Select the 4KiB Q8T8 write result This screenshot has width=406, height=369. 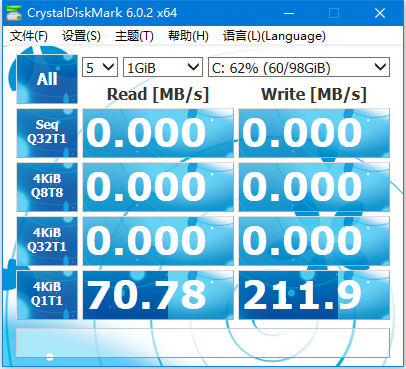314,187
